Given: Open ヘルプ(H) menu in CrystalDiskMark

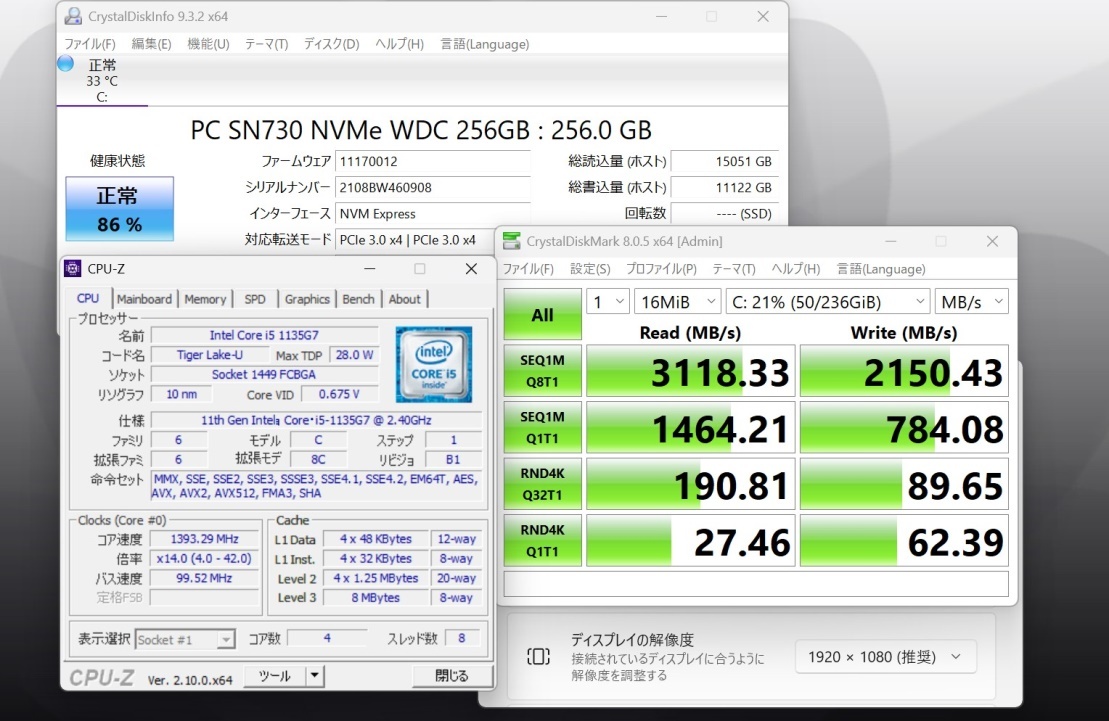Looking at the screenshot, I should pyautogui.click(x=796, y=269).
